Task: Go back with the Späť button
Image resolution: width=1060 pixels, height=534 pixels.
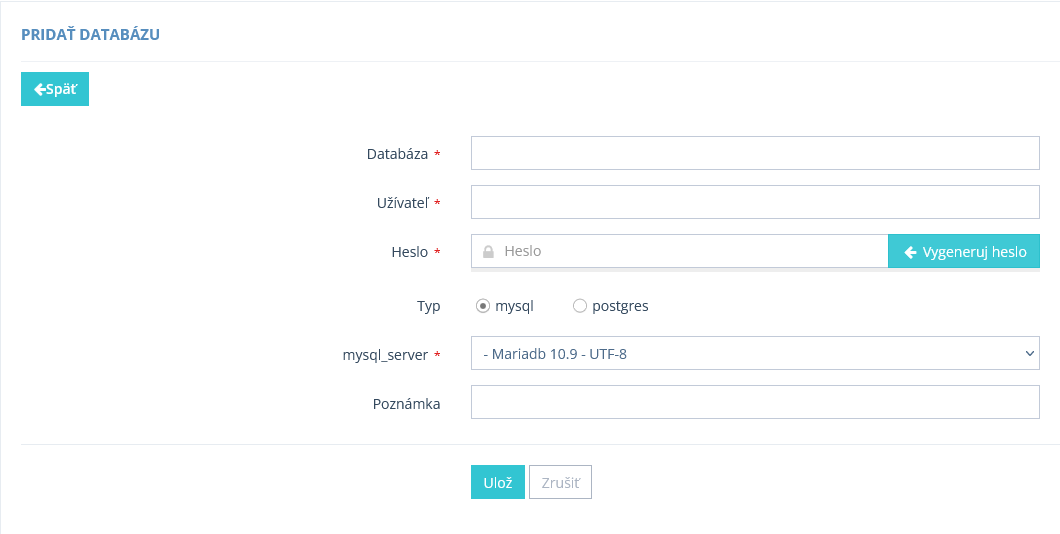Action: pyautogui.click(x=55, y=89)
